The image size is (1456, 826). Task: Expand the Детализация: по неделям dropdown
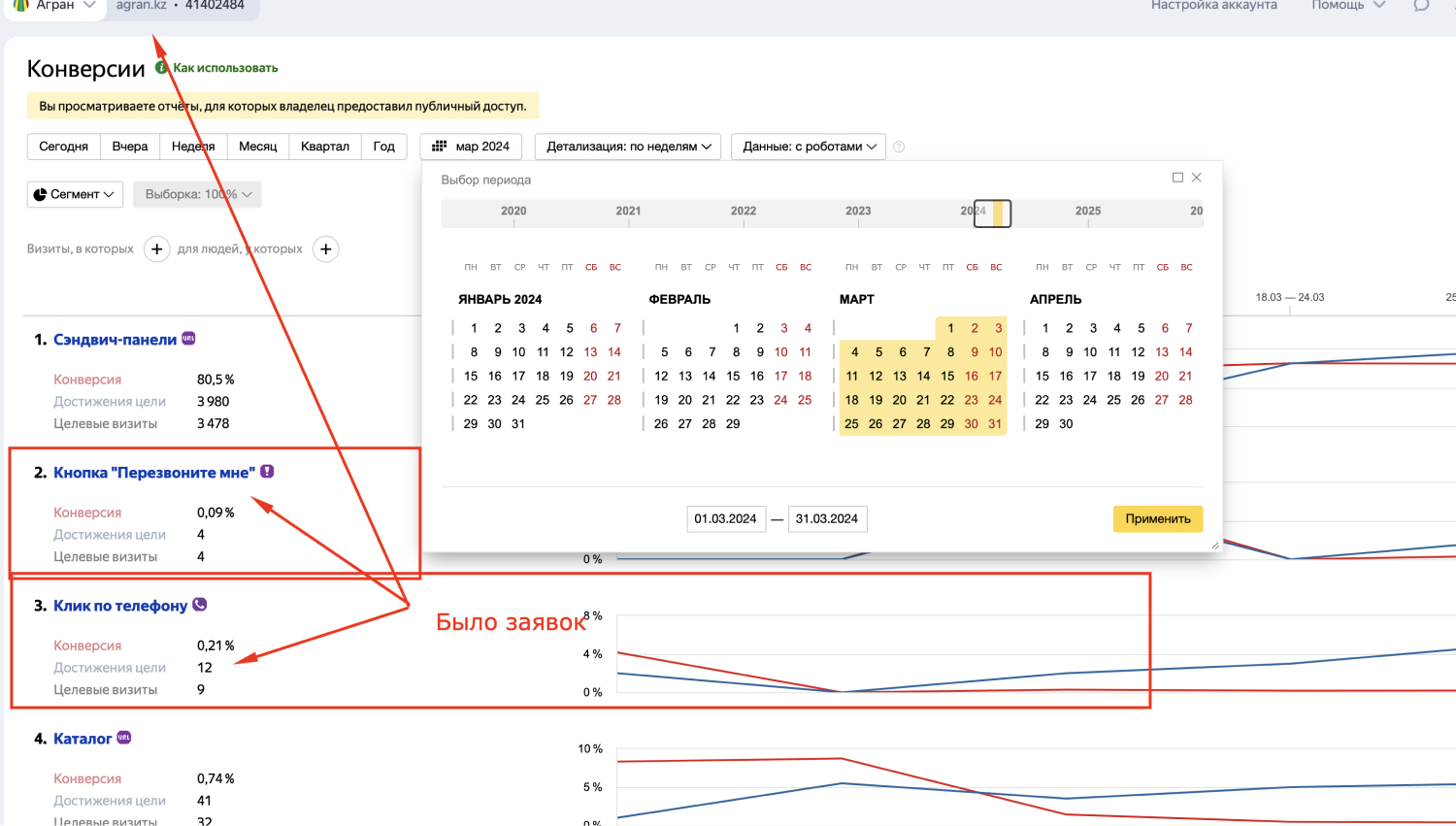click(628, 147)
